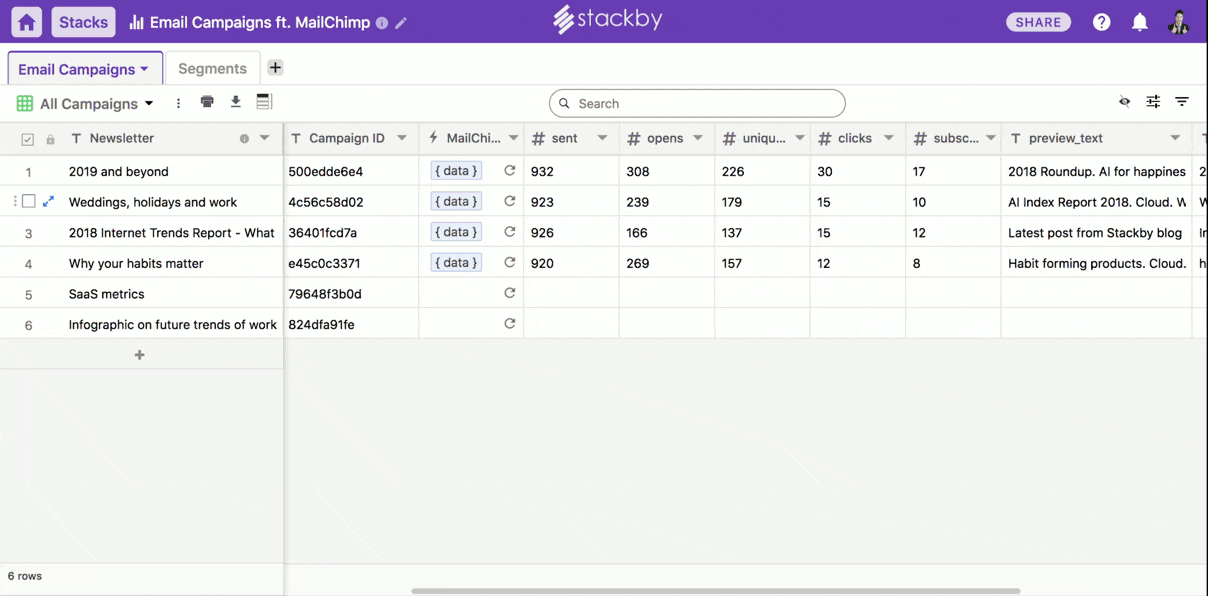Click the Search input field
The image size is (1208, 596).
pyautogui.click(x=697, y=103)
